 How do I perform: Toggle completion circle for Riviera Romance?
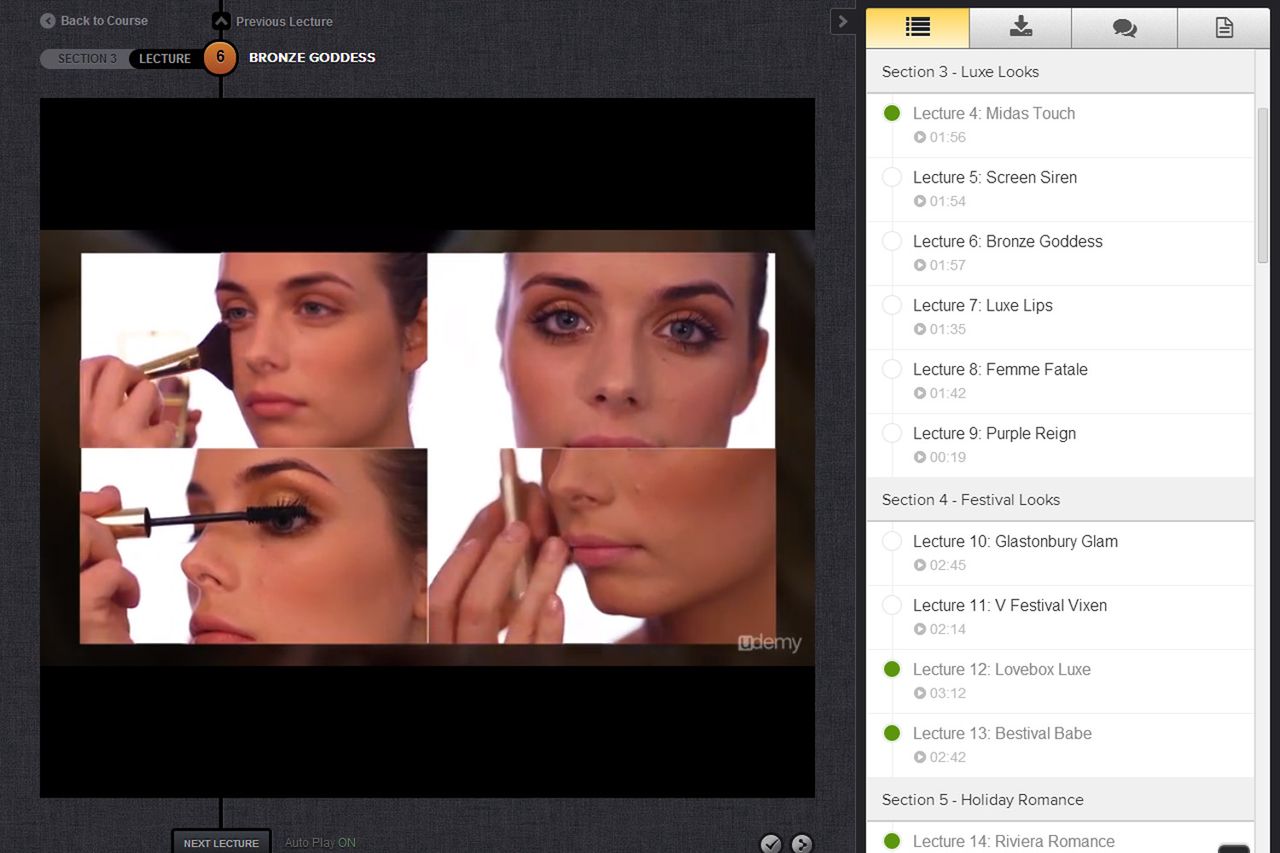pos(892,841)
